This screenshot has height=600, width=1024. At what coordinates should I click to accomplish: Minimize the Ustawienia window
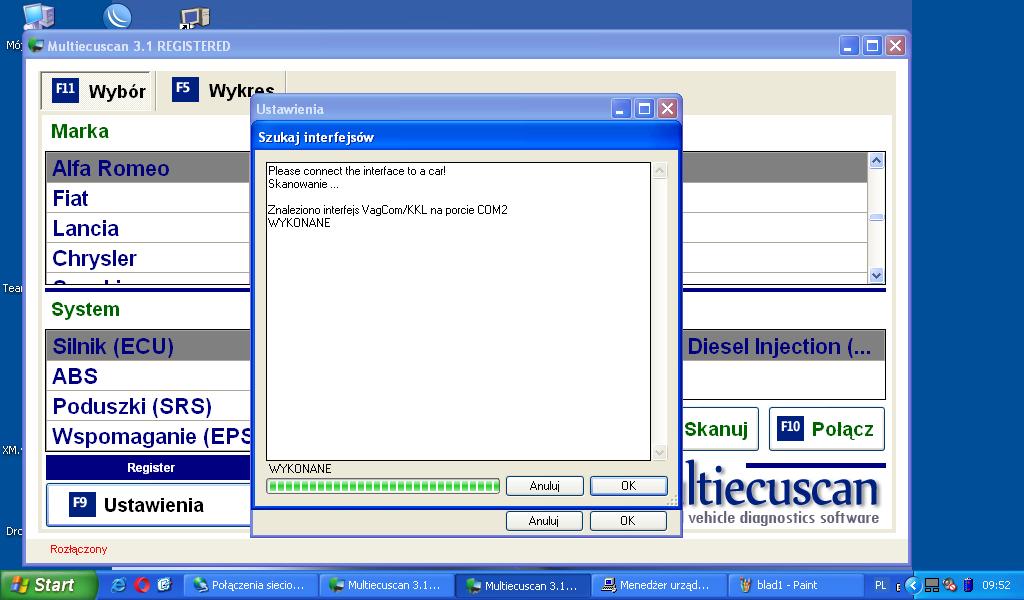click(x=620, y=109)
